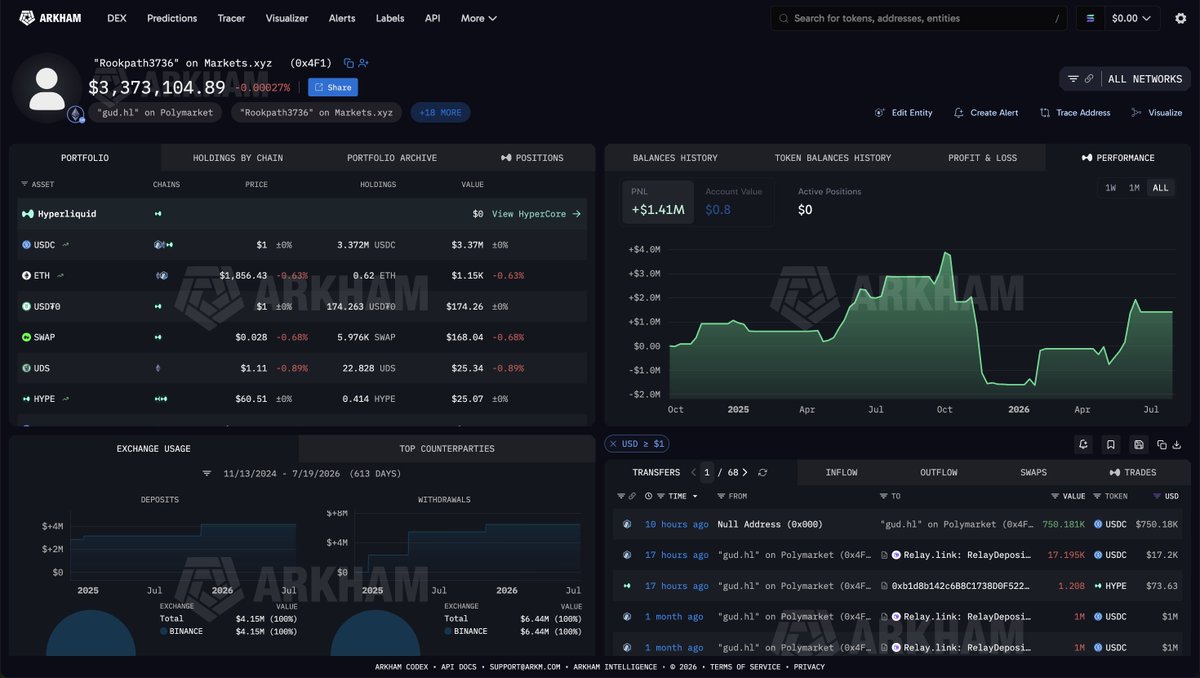Click the filter icon beside exchange date range
The image size is (1200, 678).
tap(207, 474)
